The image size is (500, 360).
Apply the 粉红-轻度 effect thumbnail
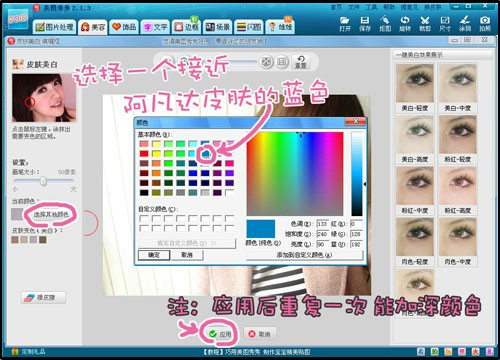[x=457, y=135]
